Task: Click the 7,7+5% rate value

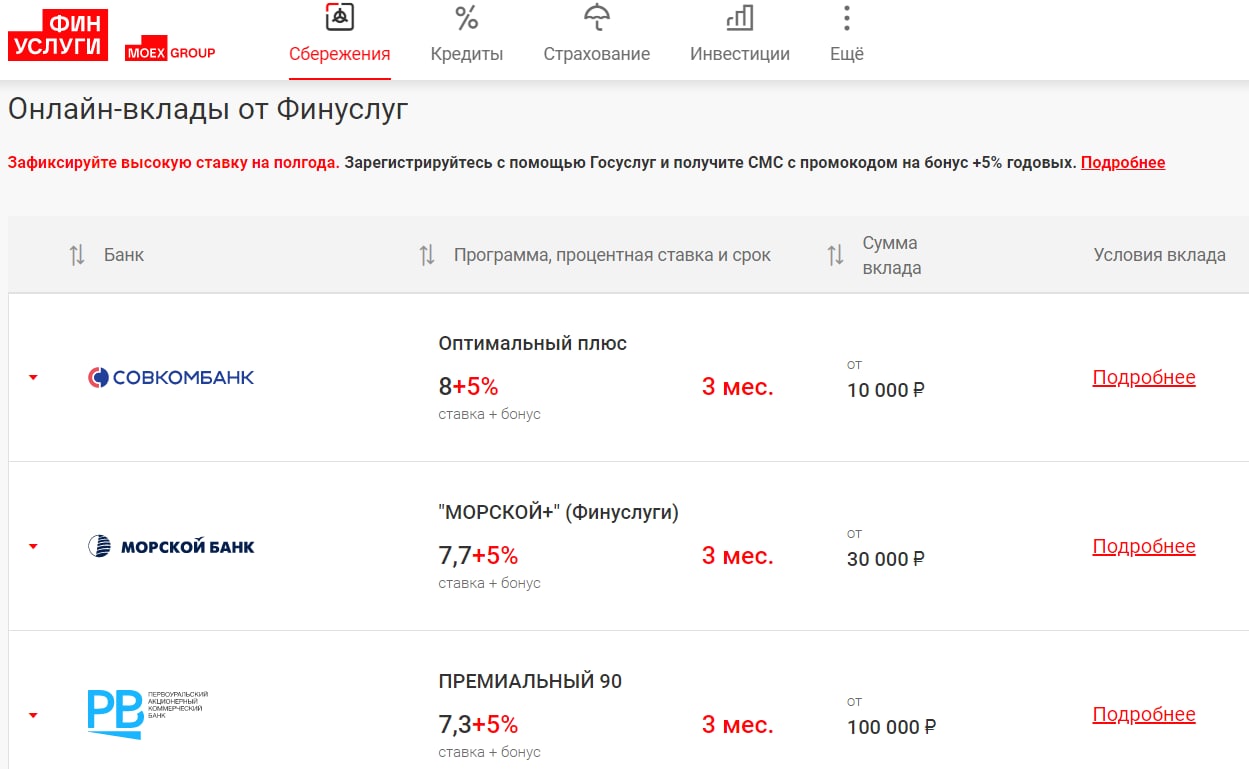Action: coord(478,556)
